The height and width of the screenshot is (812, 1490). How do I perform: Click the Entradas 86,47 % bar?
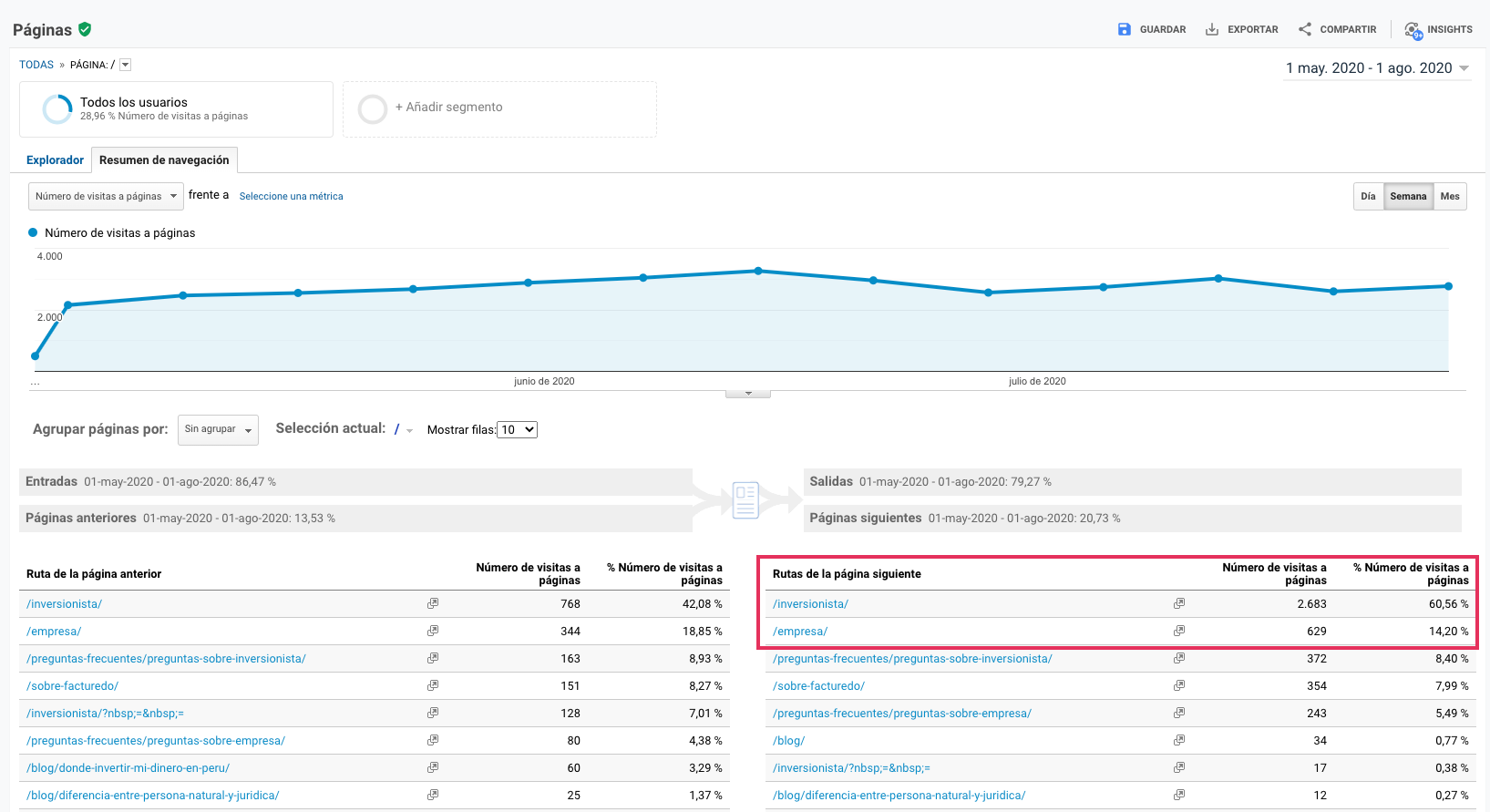point(355,481)
